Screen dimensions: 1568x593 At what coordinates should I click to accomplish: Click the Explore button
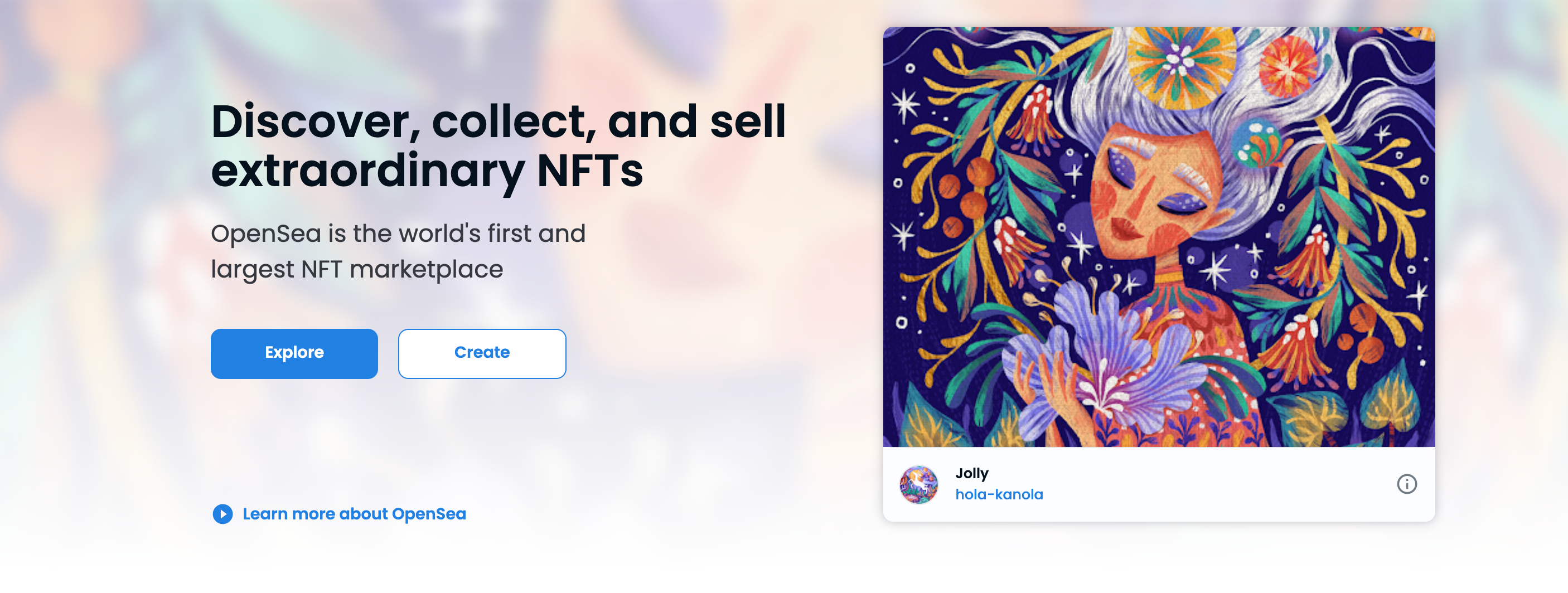tap(294, 353)
